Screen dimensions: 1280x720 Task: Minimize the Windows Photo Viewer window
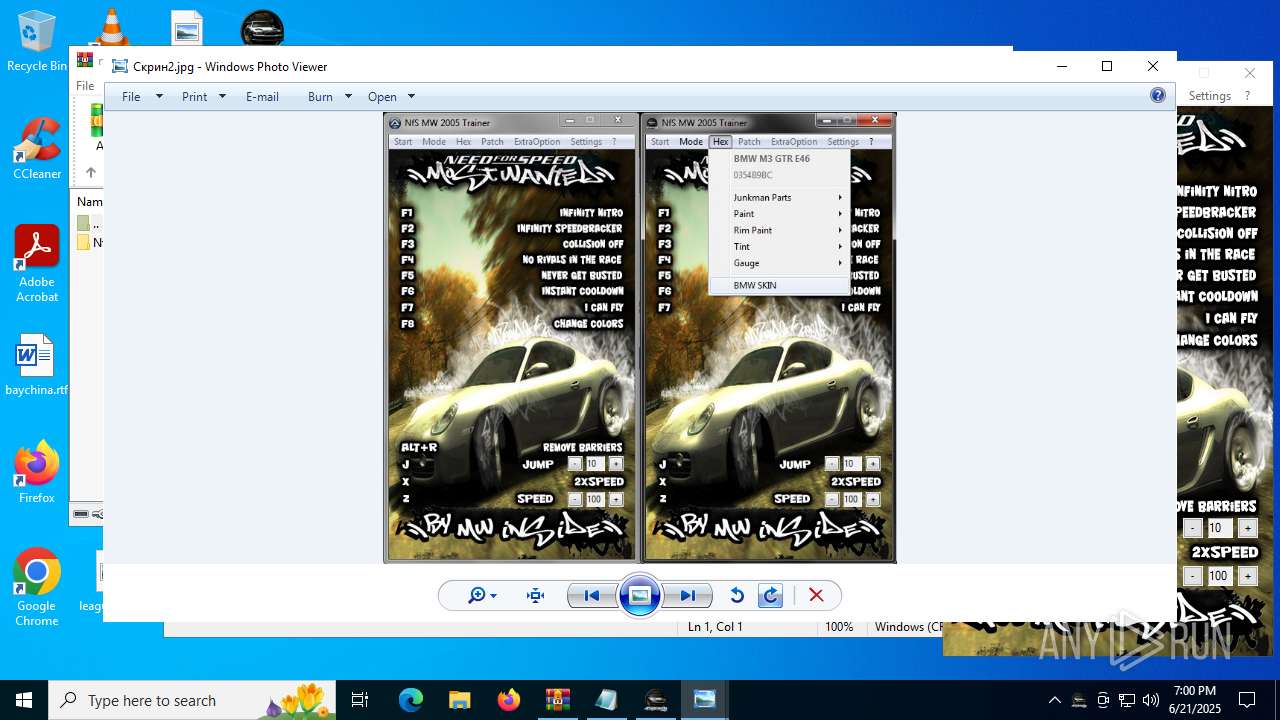pyautogui.click(x=1061, y=66)
